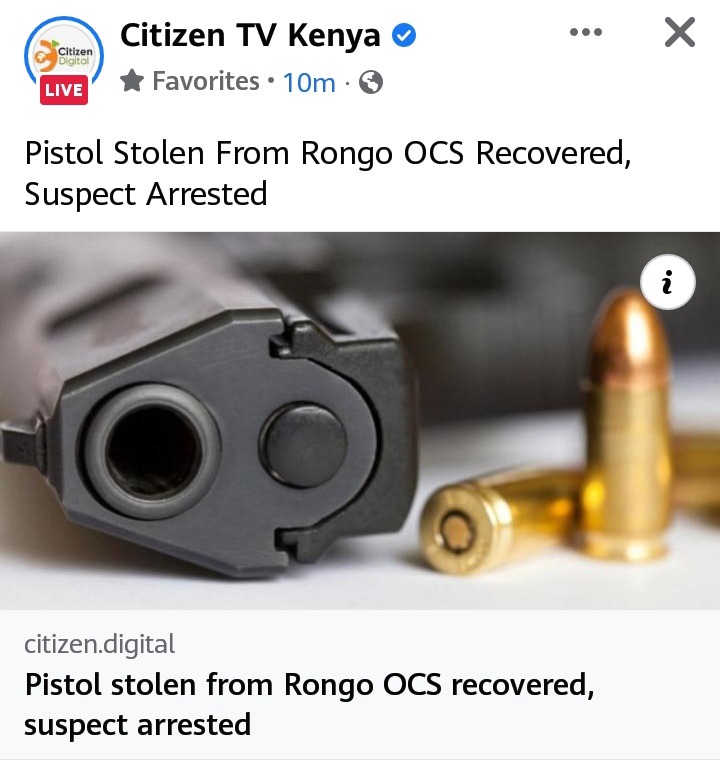Tap the red LIVE badge
Viewport: 720px width, 762px height.
pos(64,90)
